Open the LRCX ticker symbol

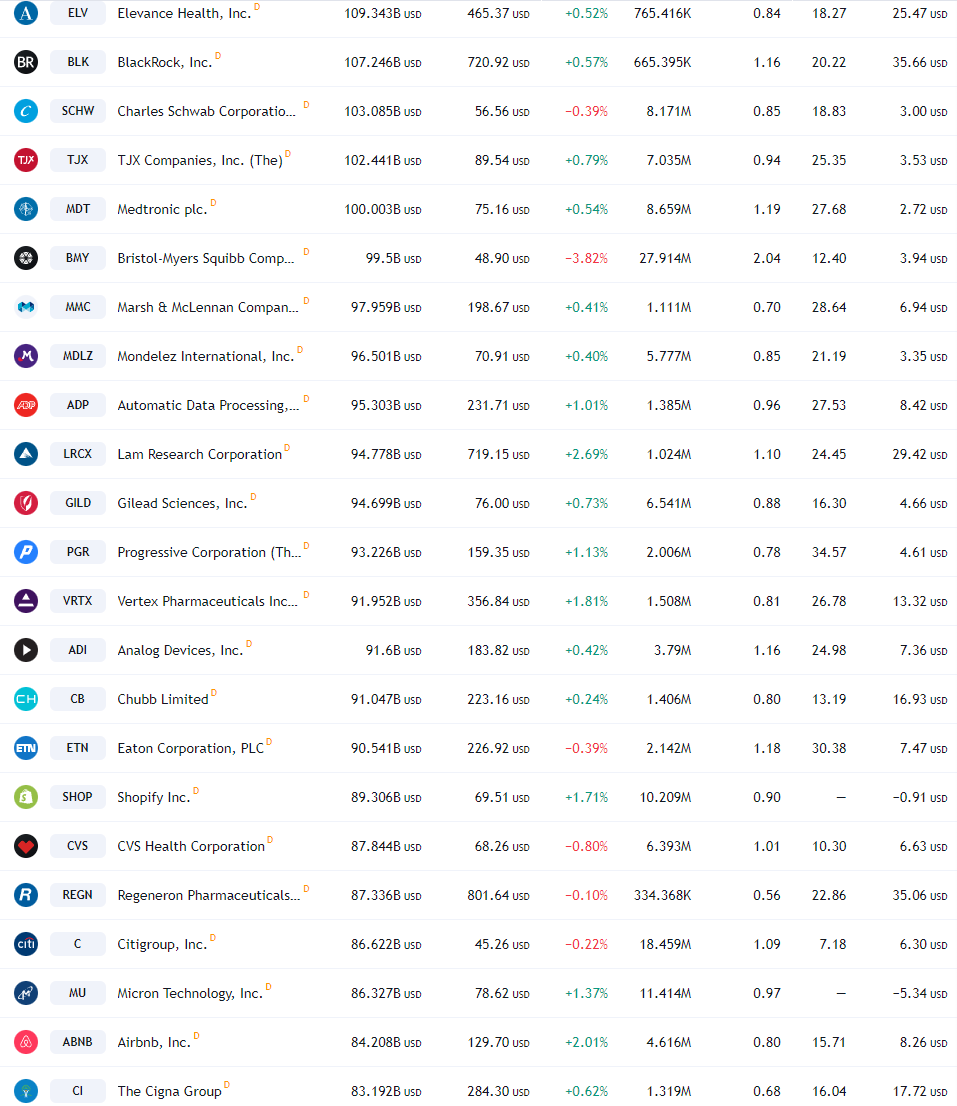pos(78,454)
